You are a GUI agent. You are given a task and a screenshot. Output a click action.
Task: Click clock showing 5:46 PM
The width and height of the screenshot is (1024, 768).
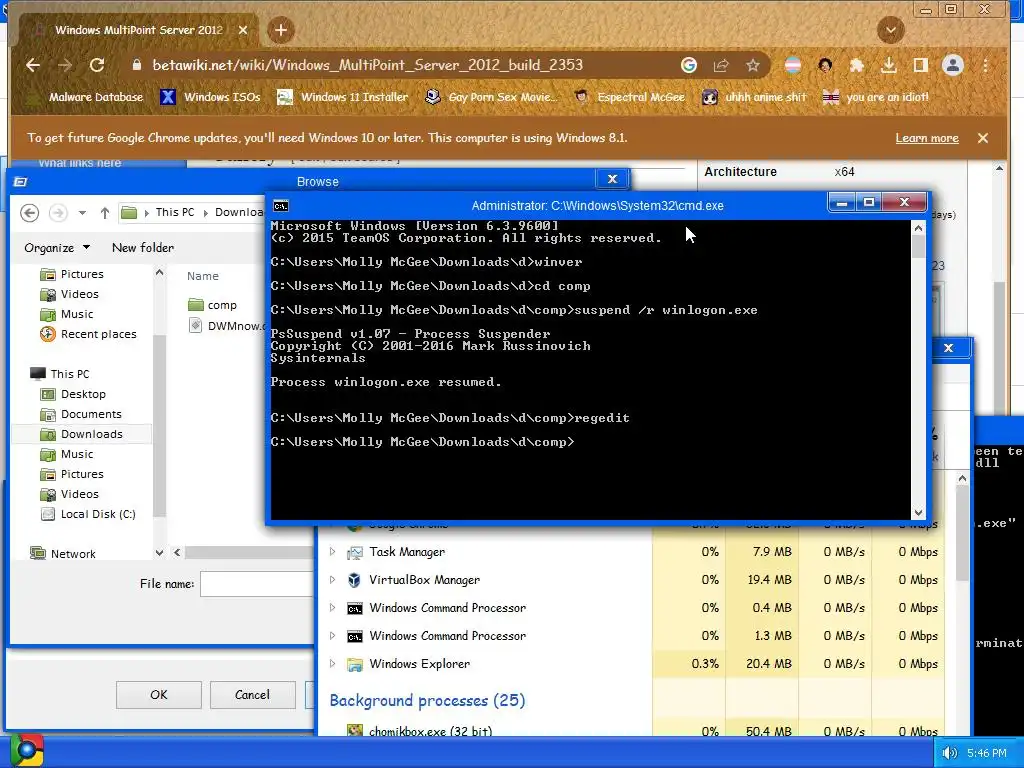[x=987, y=753]
